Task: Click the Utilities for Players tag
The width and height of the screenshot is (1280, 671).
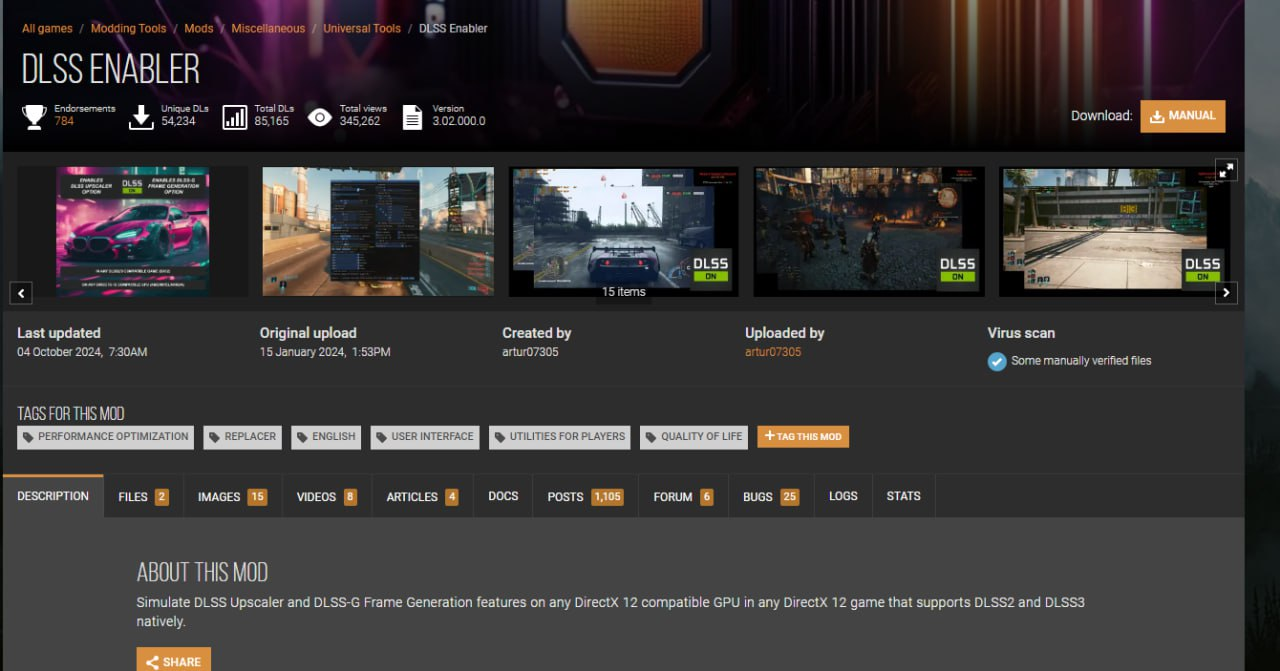Action: point(559,437)
